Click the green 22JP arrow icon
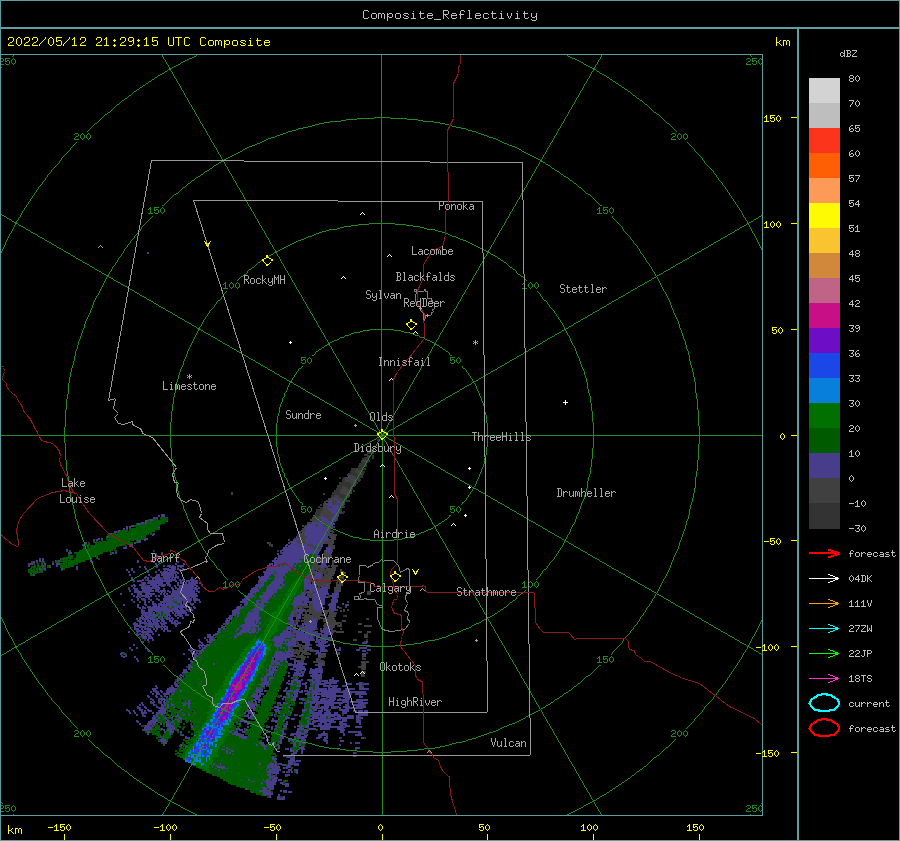Screen dimensions: 900x841 (x=824, y=653)
